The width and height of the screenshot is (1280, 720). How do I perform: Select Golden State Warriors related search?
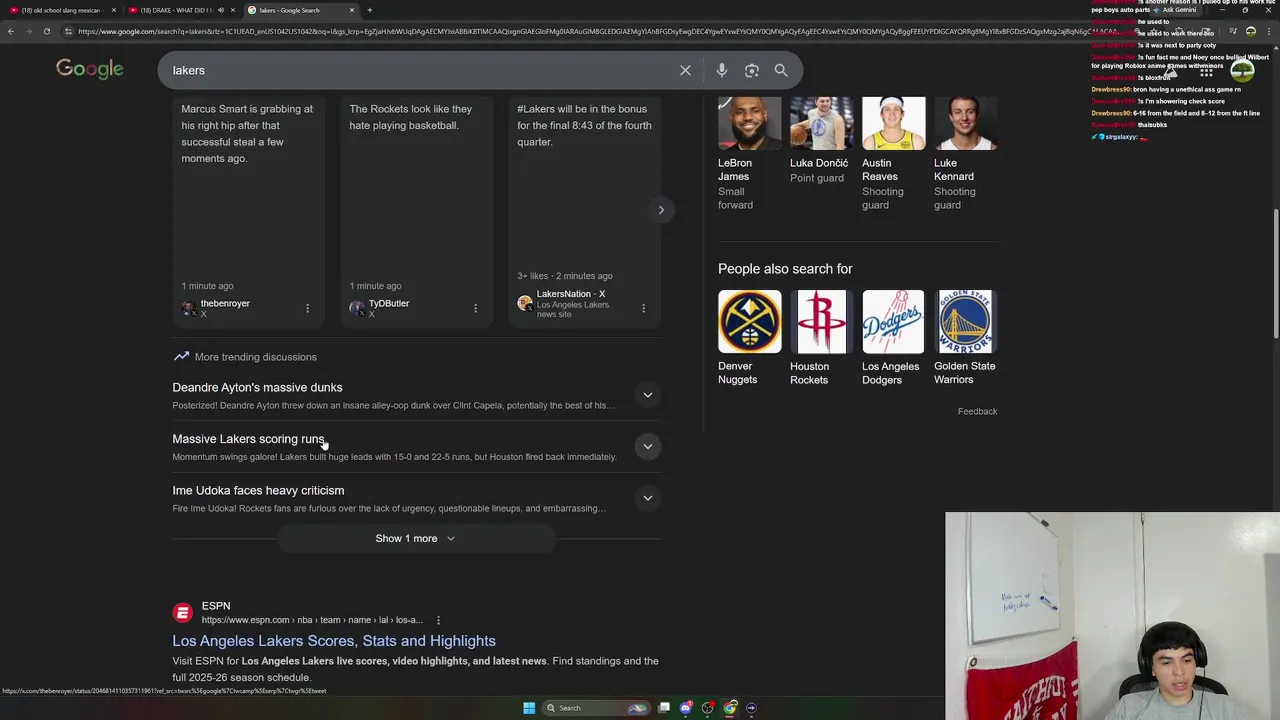point(965,338)
